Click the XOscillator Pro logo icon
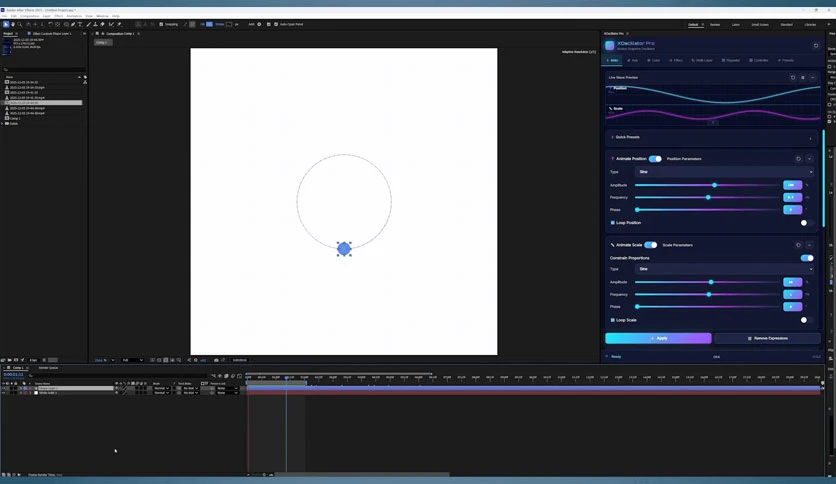The width and height of the screenshot is (836, 484). 609,45
